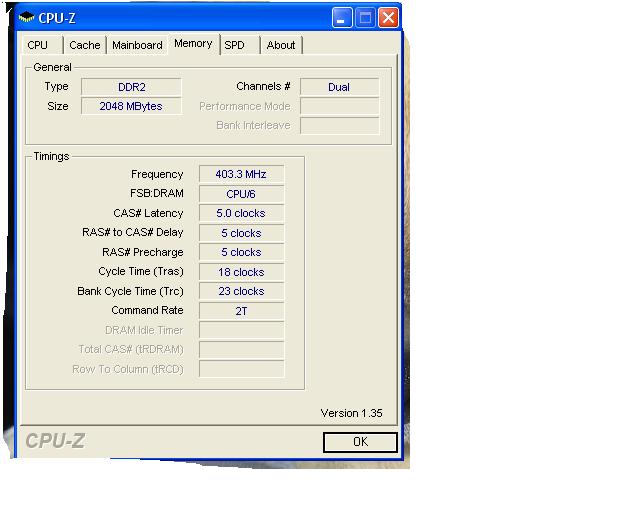The width and height of the screenshot is (640, 512).
Task: Click the 2T Command Rate value
Action: pos(241,311)
